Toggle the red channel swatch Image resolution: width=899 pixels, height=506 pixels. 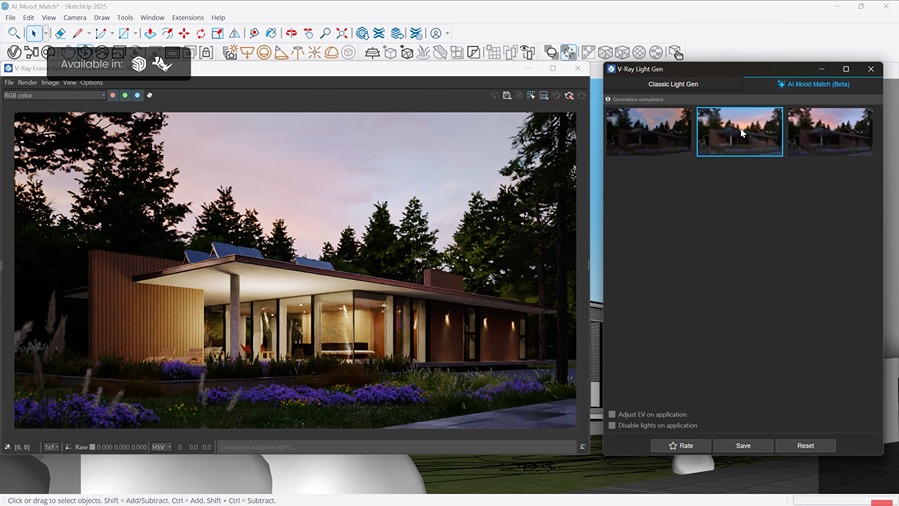click(113, 96)
